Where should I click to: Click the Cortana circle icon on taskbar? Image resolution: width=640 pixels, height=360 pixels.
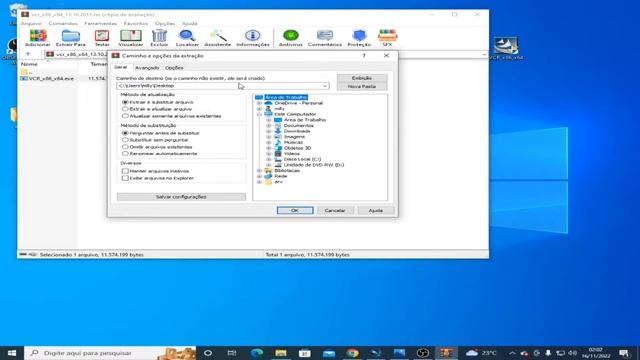pos(208,353)
